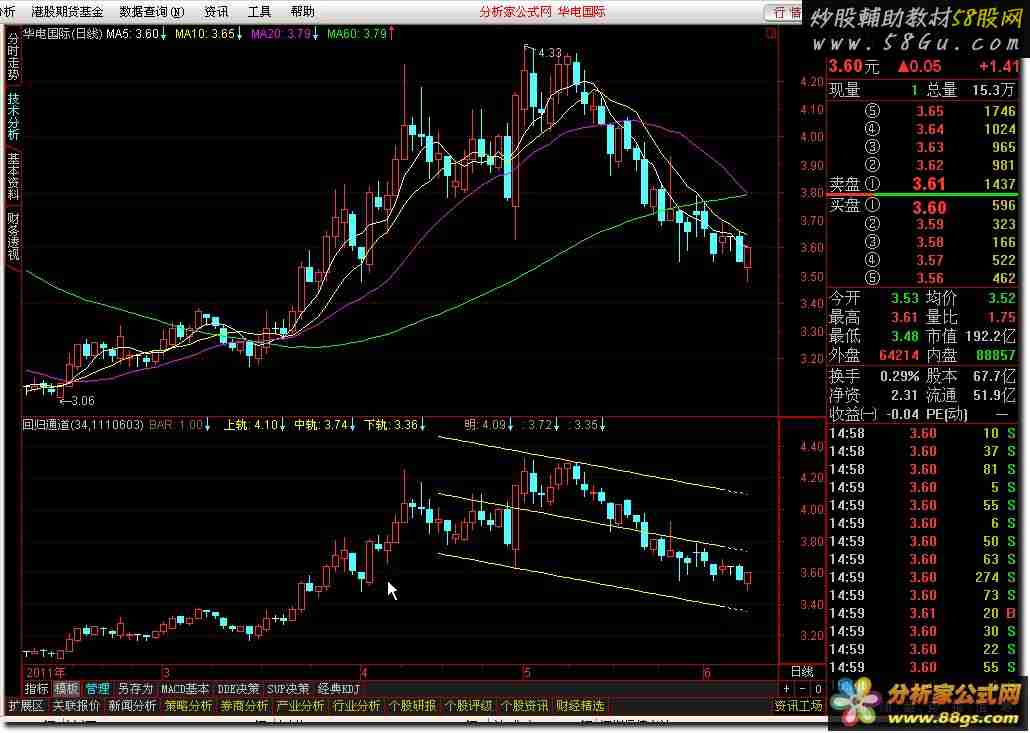
Task: Click the minus zoom button beside 日线
Action: click(x=801, y=689)
